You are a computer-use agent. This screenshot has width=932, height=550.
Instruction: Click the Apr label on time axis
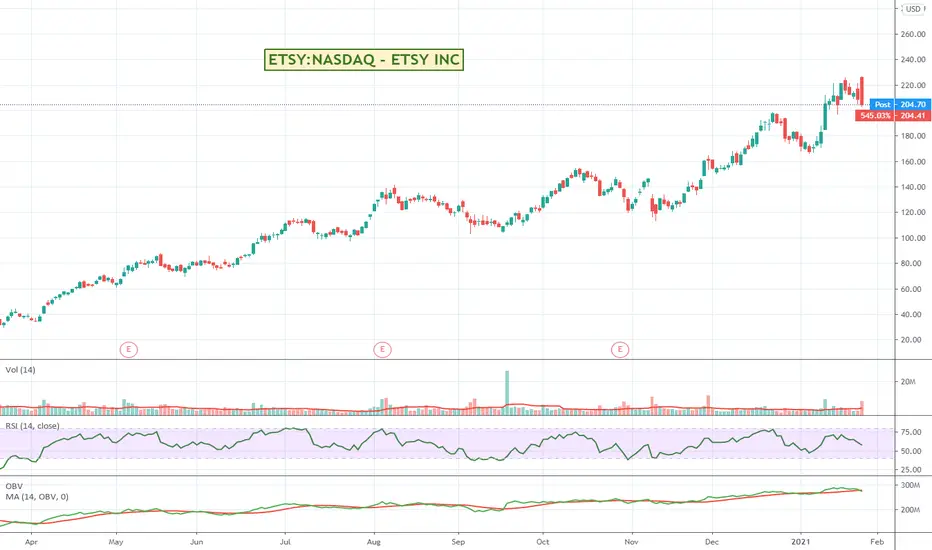point(32,542)
